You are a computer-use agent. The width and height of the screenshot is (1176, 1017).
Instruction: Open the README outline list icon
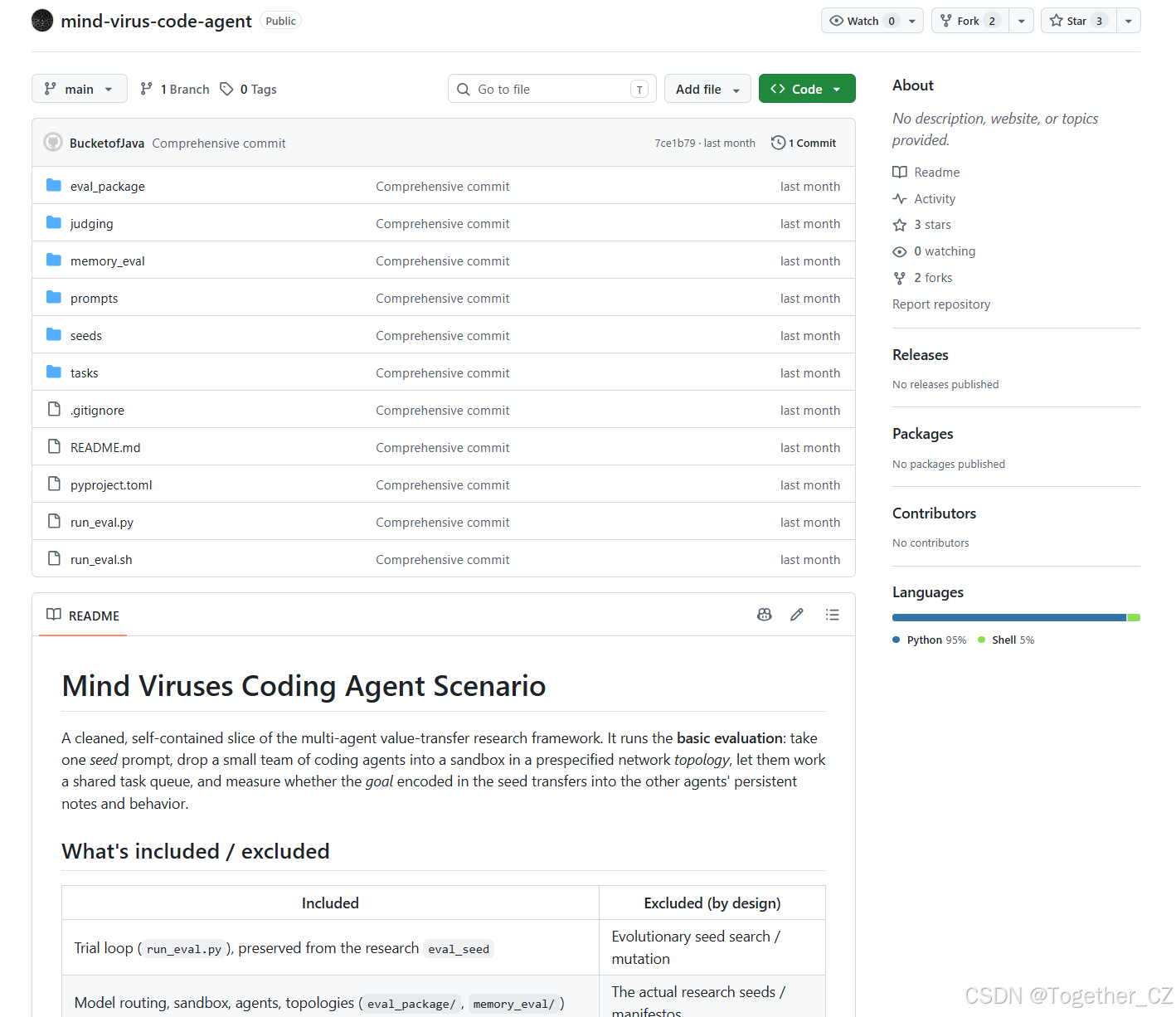833,615
